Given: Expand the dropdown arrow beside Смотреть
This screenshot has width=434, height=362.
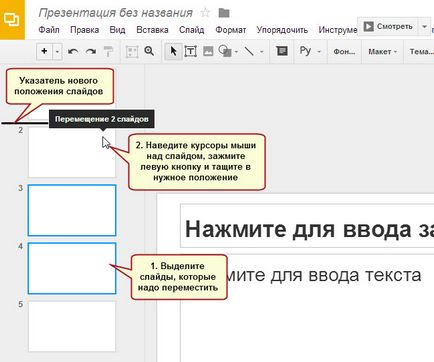Looking at the screenshot, I should click(x=424, y=26).
